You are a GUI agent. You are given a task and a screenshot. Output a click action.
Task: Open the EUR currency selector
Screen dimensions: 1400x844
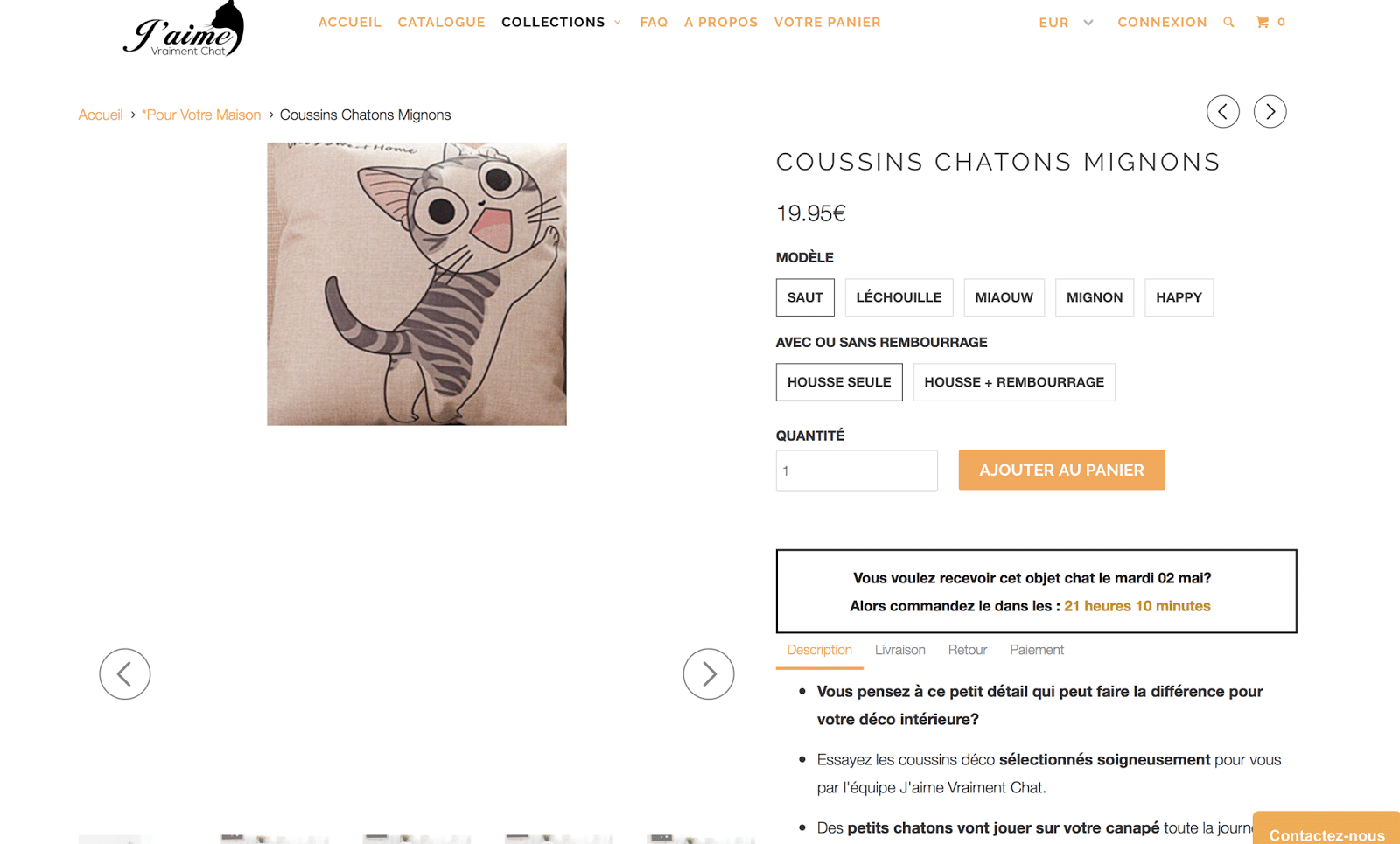coord(1066,23)
